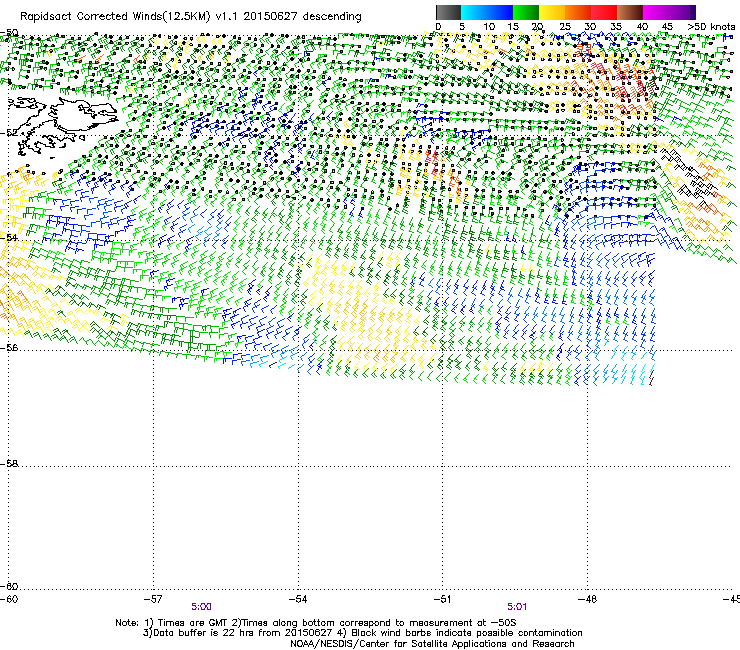
Task: Click the note line starting 'Note: 1) Times are GMT'
Action: [317, 623]
